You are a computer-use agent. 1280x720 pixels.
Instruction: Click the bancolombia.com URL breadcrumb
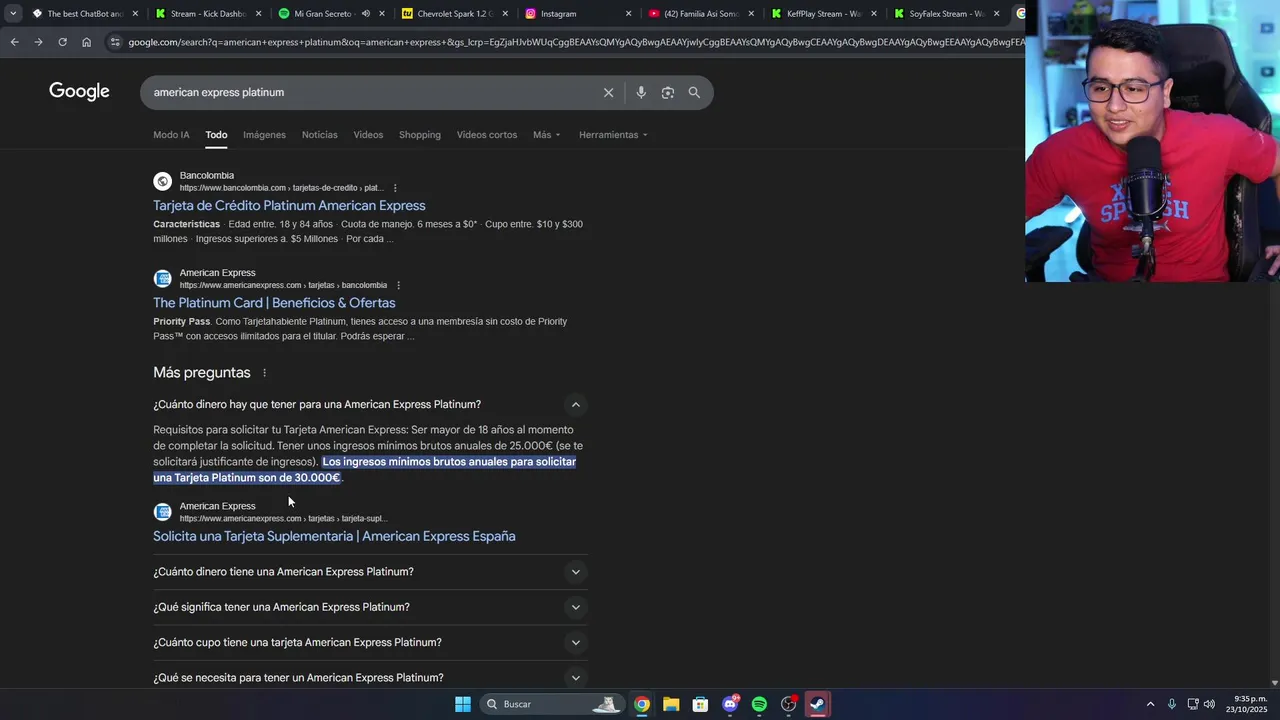281,188
